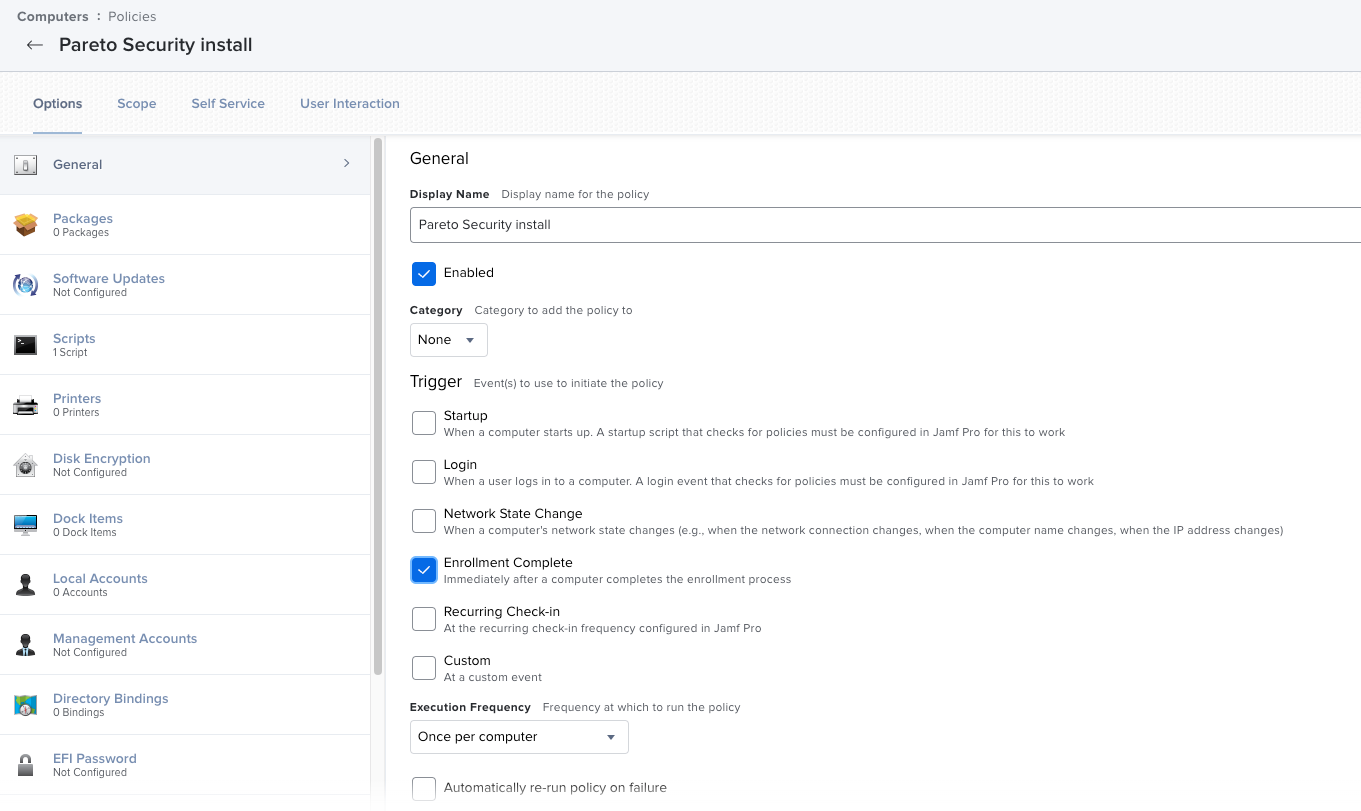Switch to the Self Service tab
The width and height of the screenshot is (1361, 811).
(228, 103)
